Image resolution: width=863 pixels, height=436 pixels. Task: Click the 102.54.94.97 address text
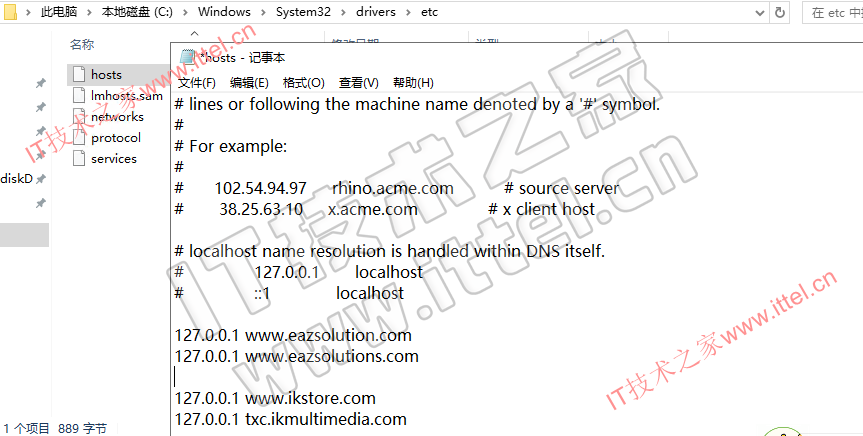pyautogui.click(x=260, y=188)
